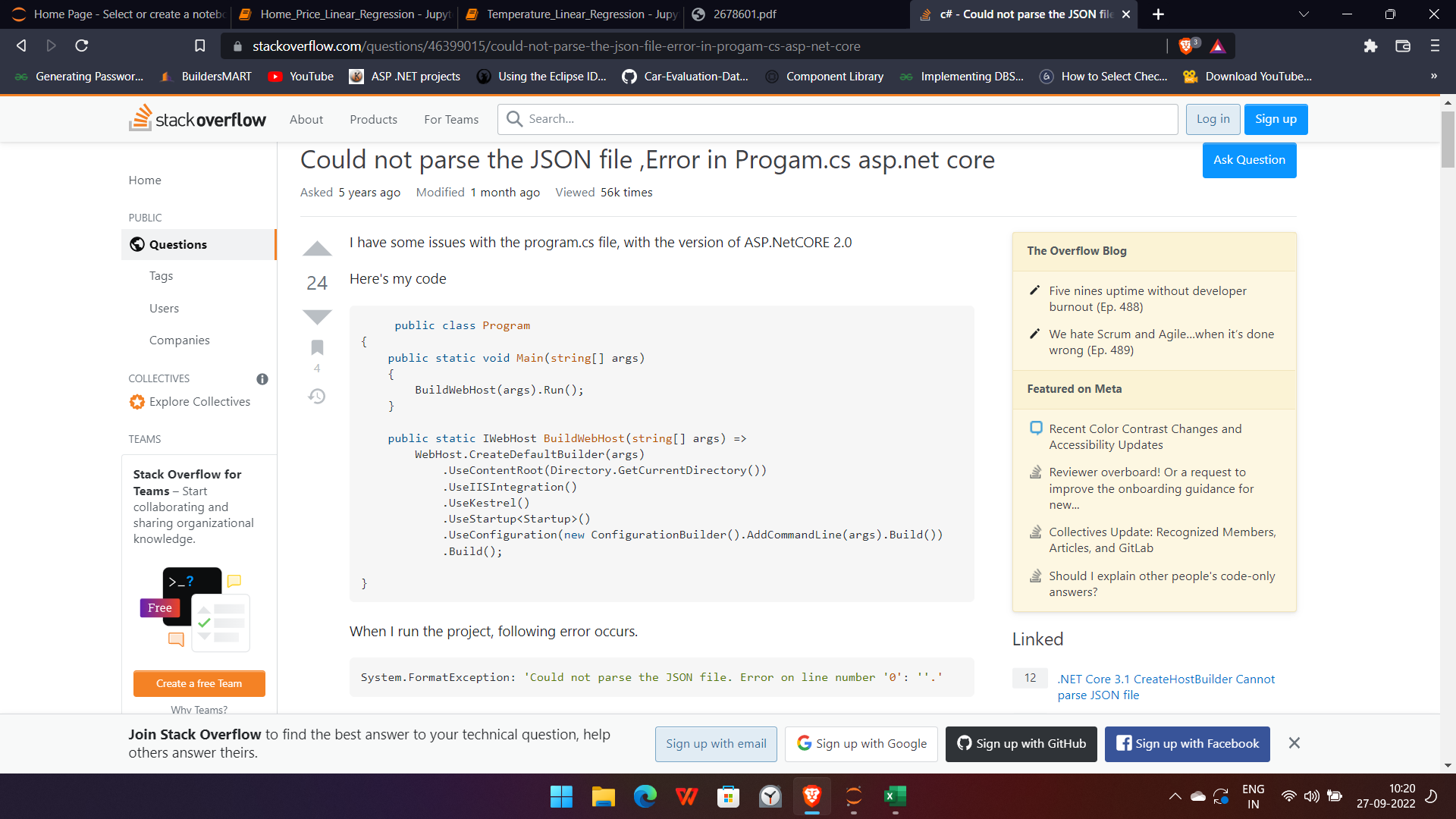Open File Explorer from the taskbar
Viewport: 1456px width, 819px height.
click(x=604, y=796)
